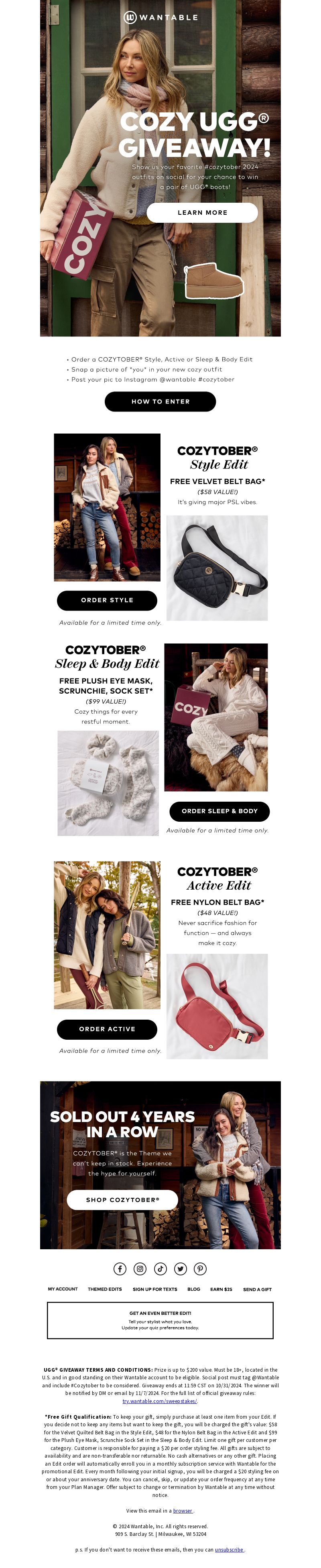Open the TikTok social icon

[160, 1269]
